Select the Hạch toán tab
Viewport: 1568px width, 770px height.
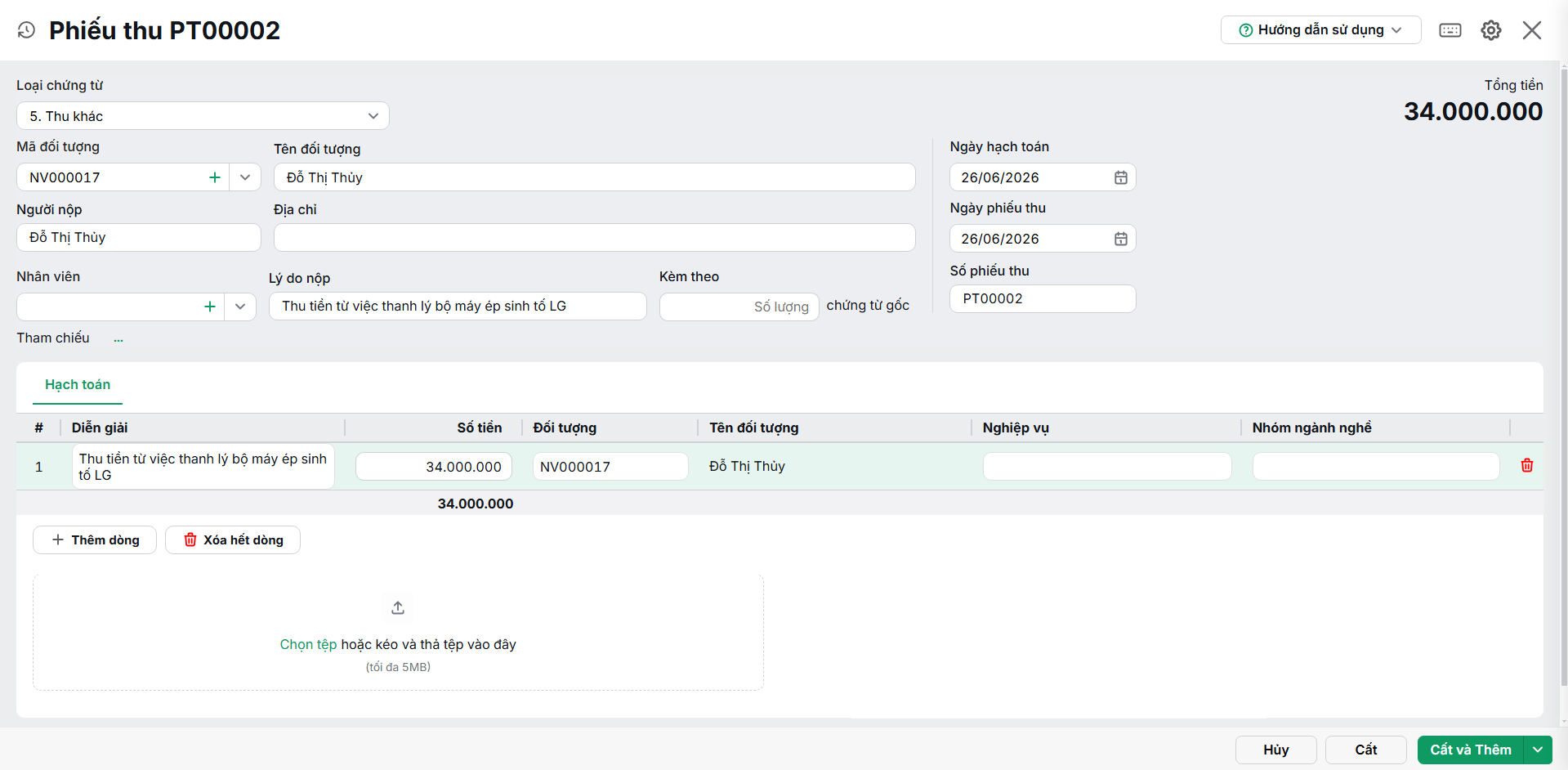78,385
